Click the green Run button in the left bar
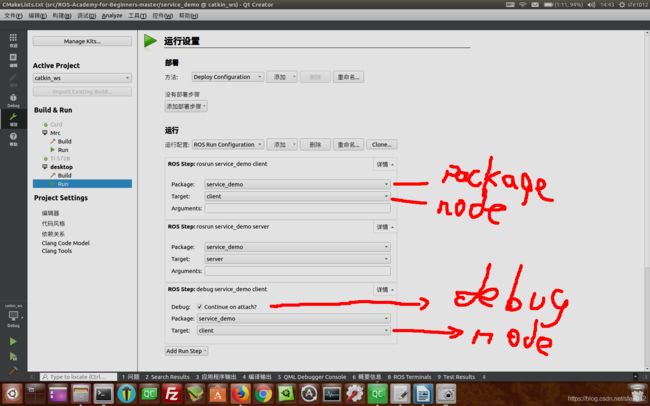This screenshot has height=406, width=650. (13, 341)
